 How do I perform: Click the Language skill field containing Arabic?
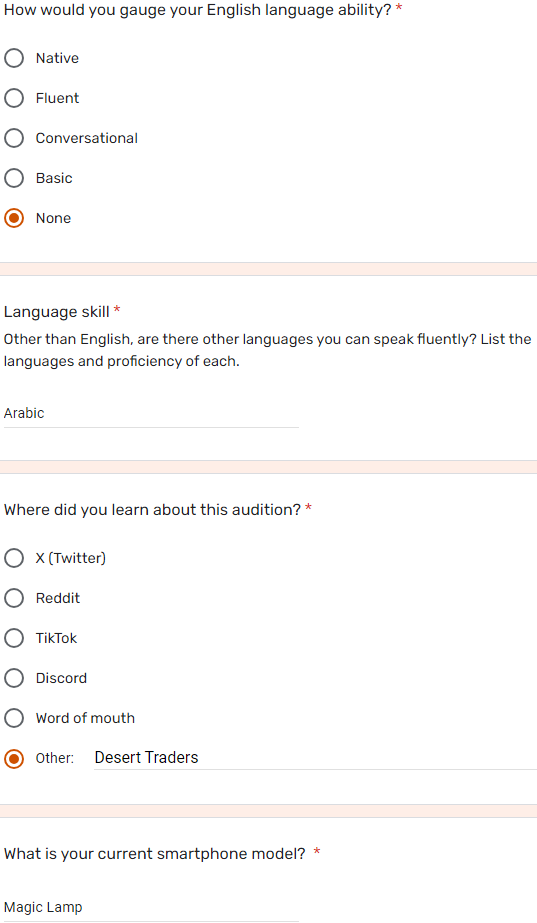coord(151,413)
